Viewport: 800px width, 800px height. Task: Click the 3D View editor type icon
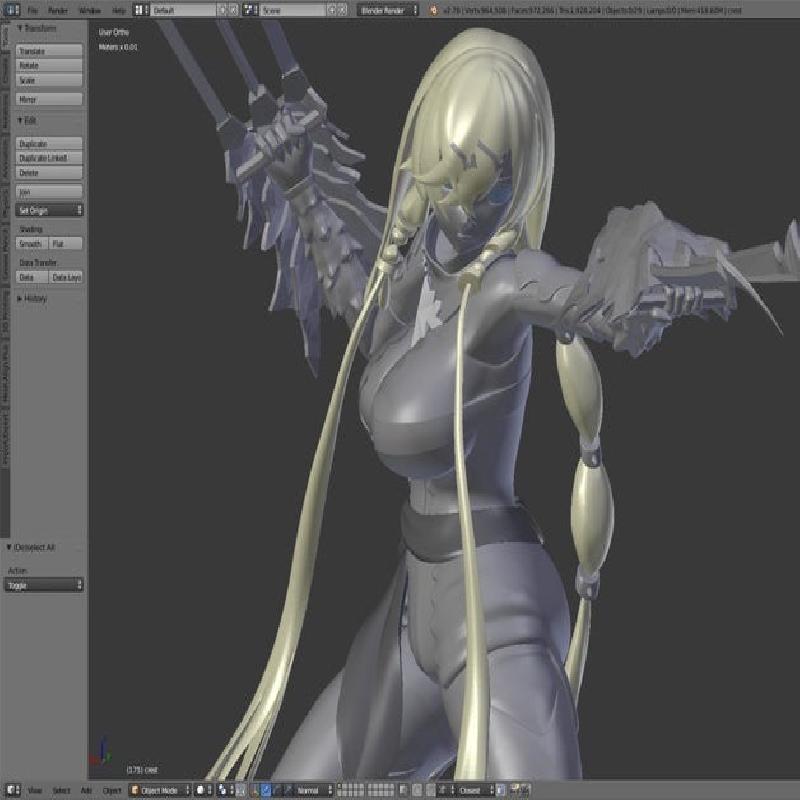(13, 790)
